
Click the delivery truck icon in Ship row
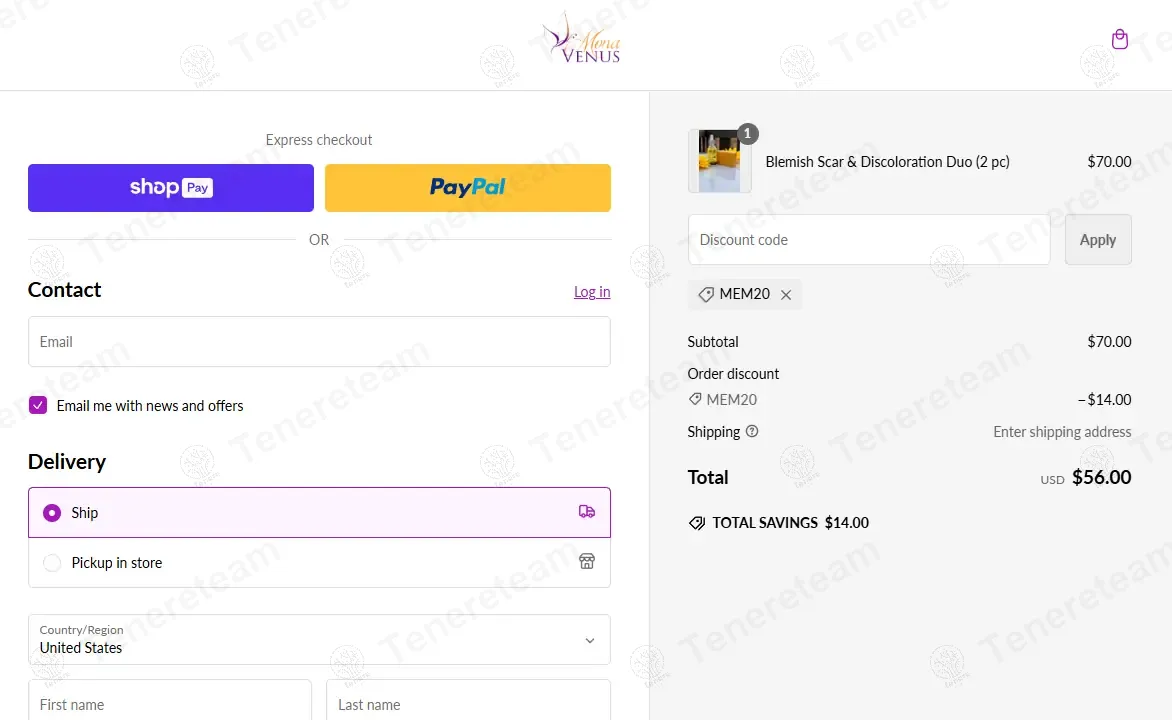[x=587, y=512]
